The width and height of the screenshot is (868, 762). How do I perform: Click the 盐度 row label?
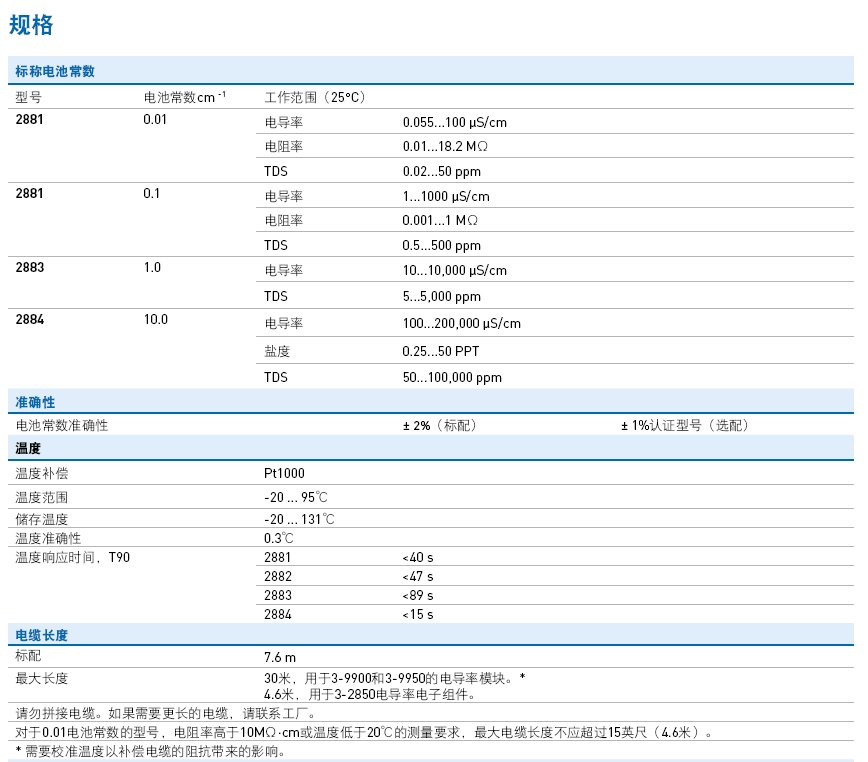pos(277,352)
